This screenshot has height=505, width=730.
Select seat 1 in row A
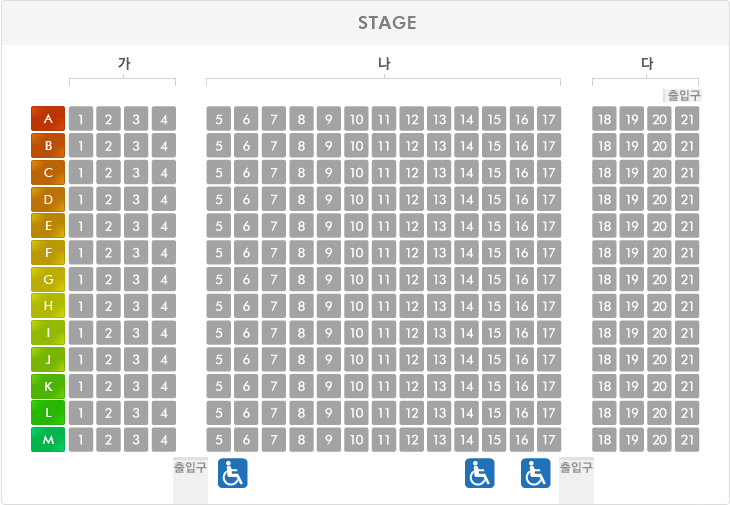click(81, 119)
